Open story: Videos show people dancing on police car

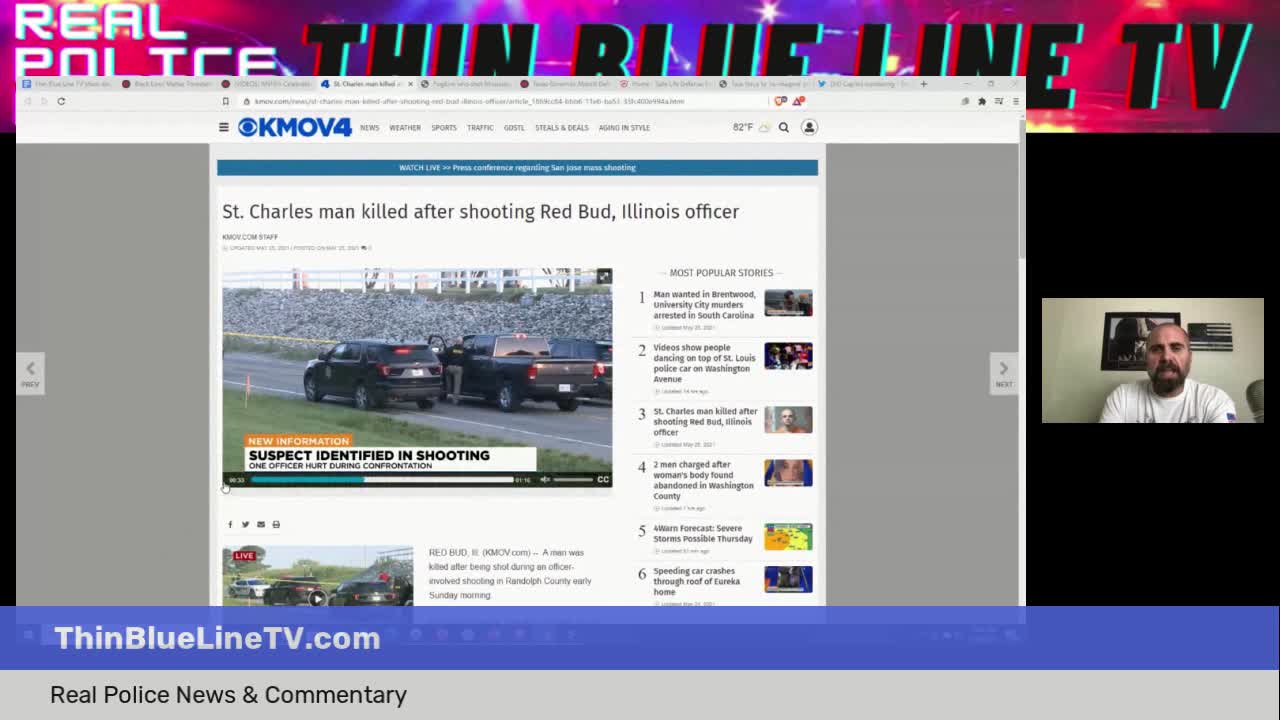coord(704,363)
